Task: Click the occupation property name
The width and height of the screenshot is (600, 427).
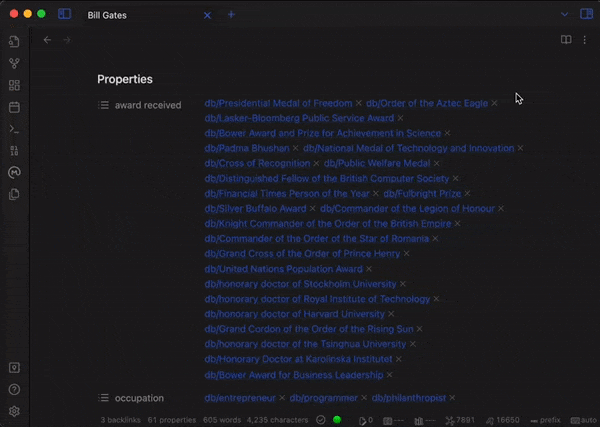Action: [x=139, y=398]
